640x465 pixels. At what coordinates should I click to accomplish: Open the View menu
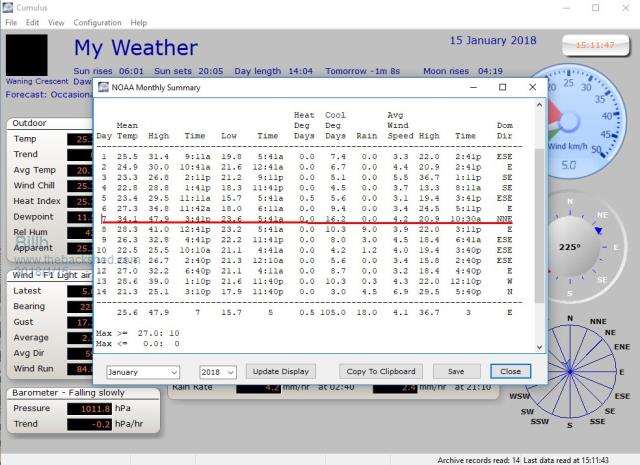(56, 22)
